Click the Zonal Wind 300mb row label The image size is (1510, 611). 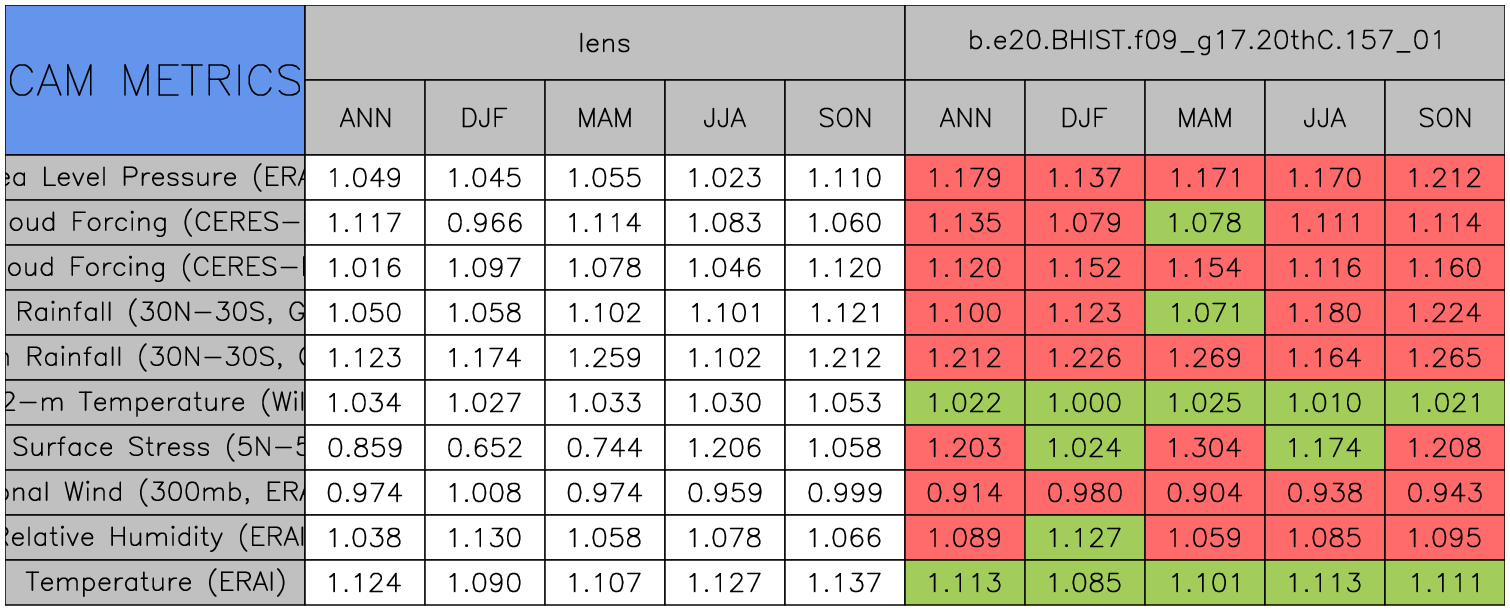(x=155, y=493)
